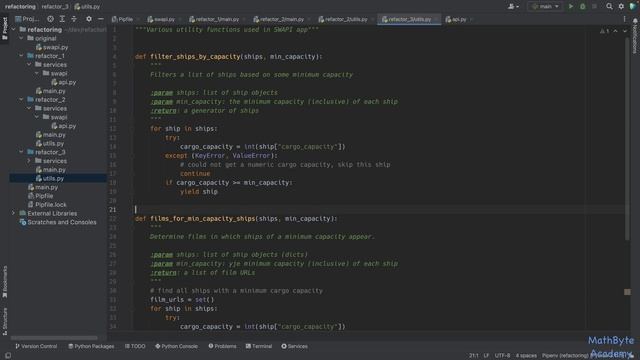Open the Structure tool window stripe
The height and width of the screenshot is (360, 640).
(x=4, y=322)
